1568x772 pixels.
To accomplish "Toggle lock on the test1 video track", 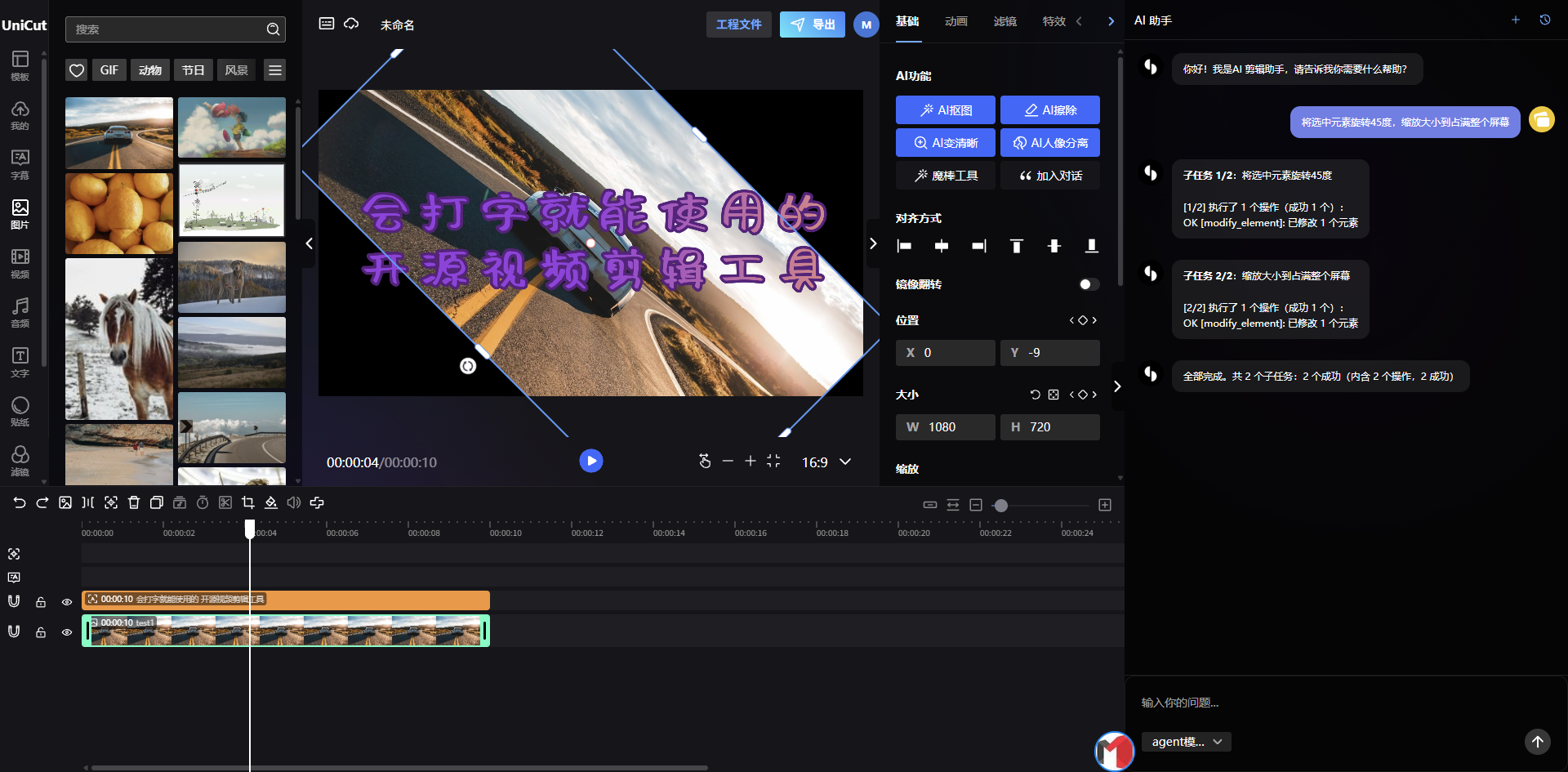I will (x=41, y=632).
